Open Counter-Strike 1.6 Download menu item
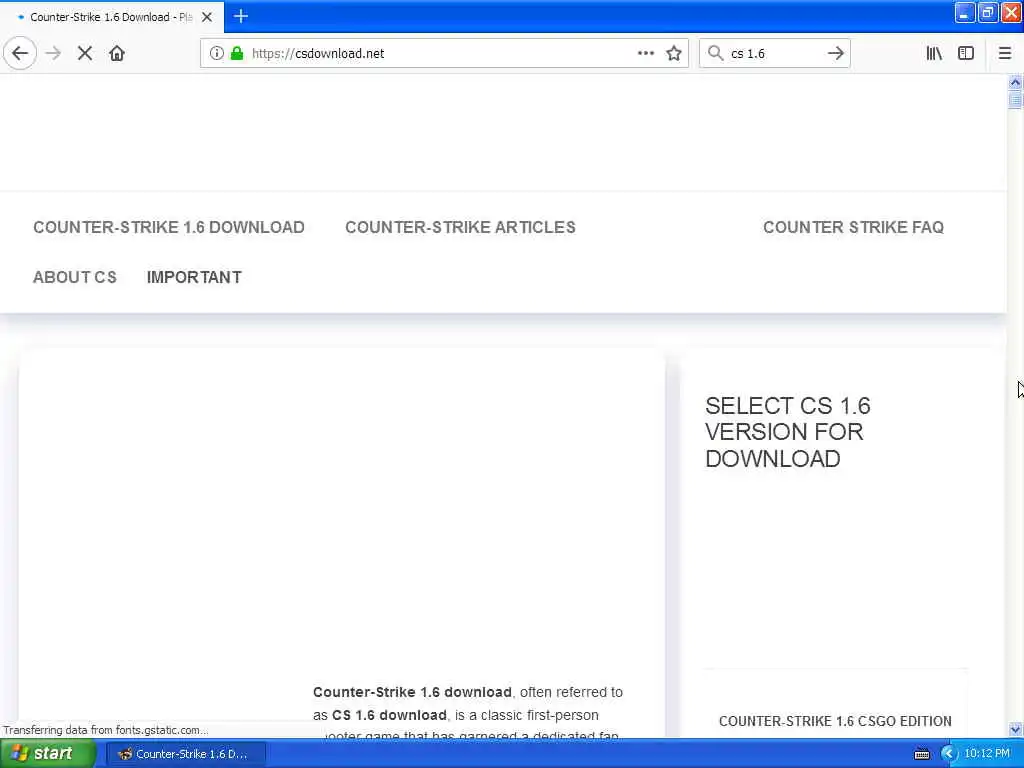 [x=169, y=227]
